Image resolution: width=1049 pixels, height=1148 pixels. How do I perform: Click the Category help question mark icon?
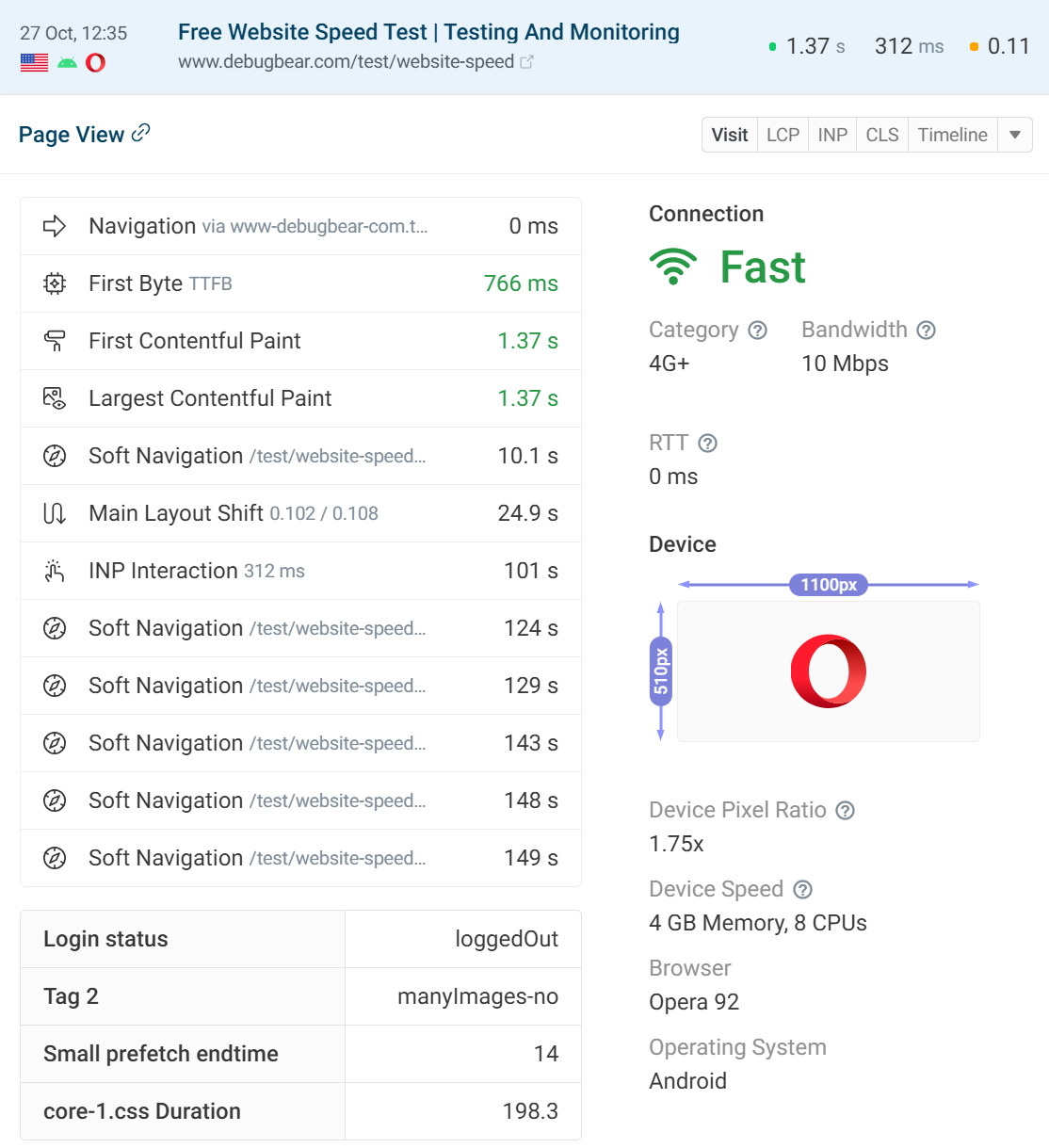(757, 331)
